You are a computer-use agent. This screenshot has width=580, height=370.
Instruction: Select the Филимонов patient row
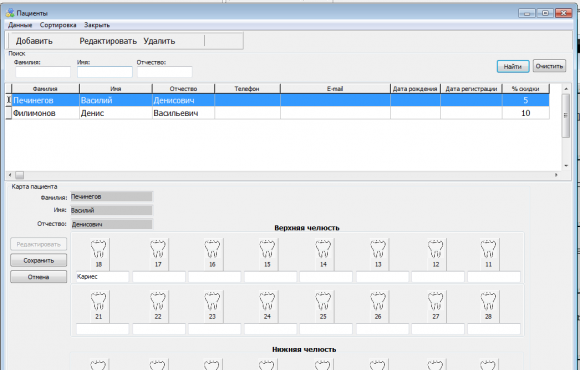tap(277, 113)
